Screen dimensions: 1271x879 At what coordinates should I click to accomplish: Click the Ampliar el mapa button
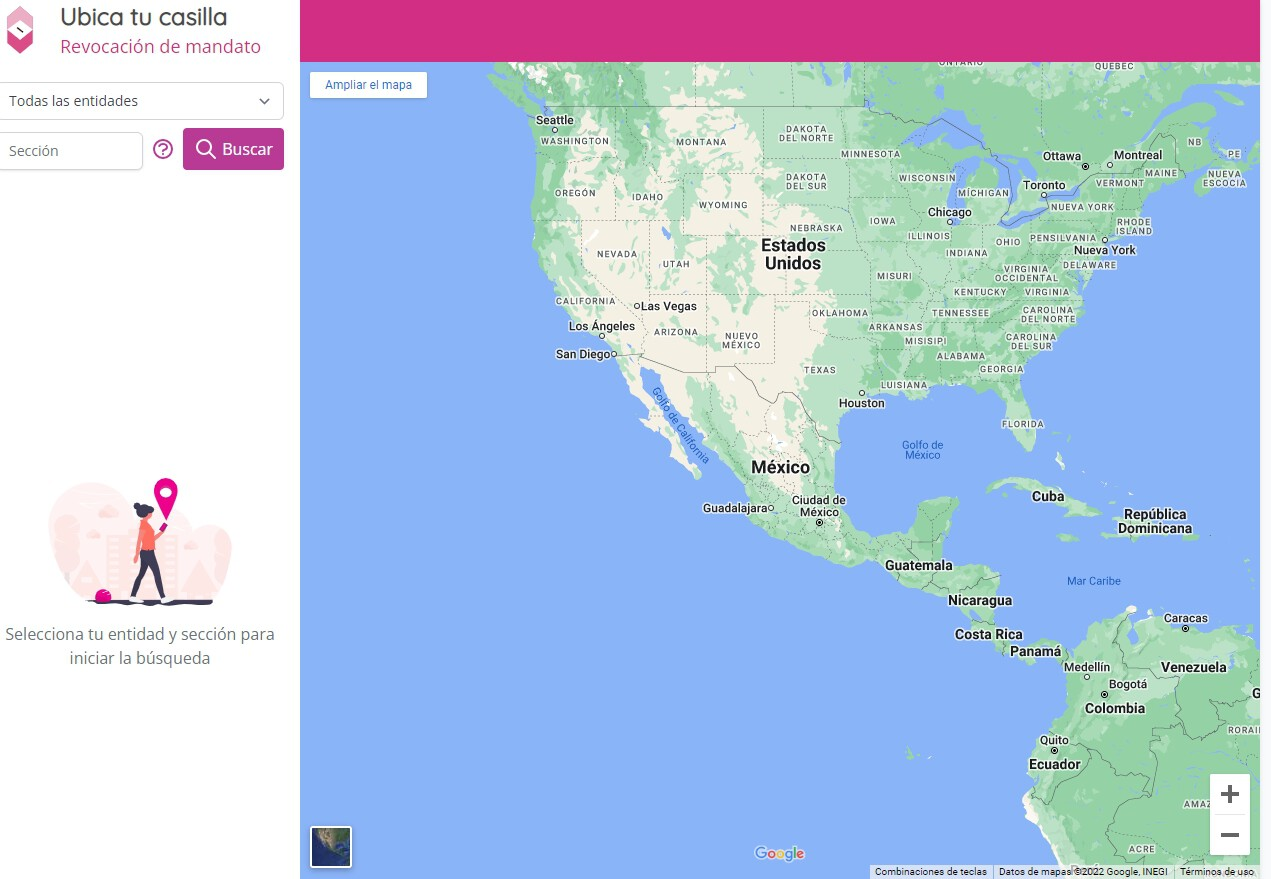(x=368, y=85)
